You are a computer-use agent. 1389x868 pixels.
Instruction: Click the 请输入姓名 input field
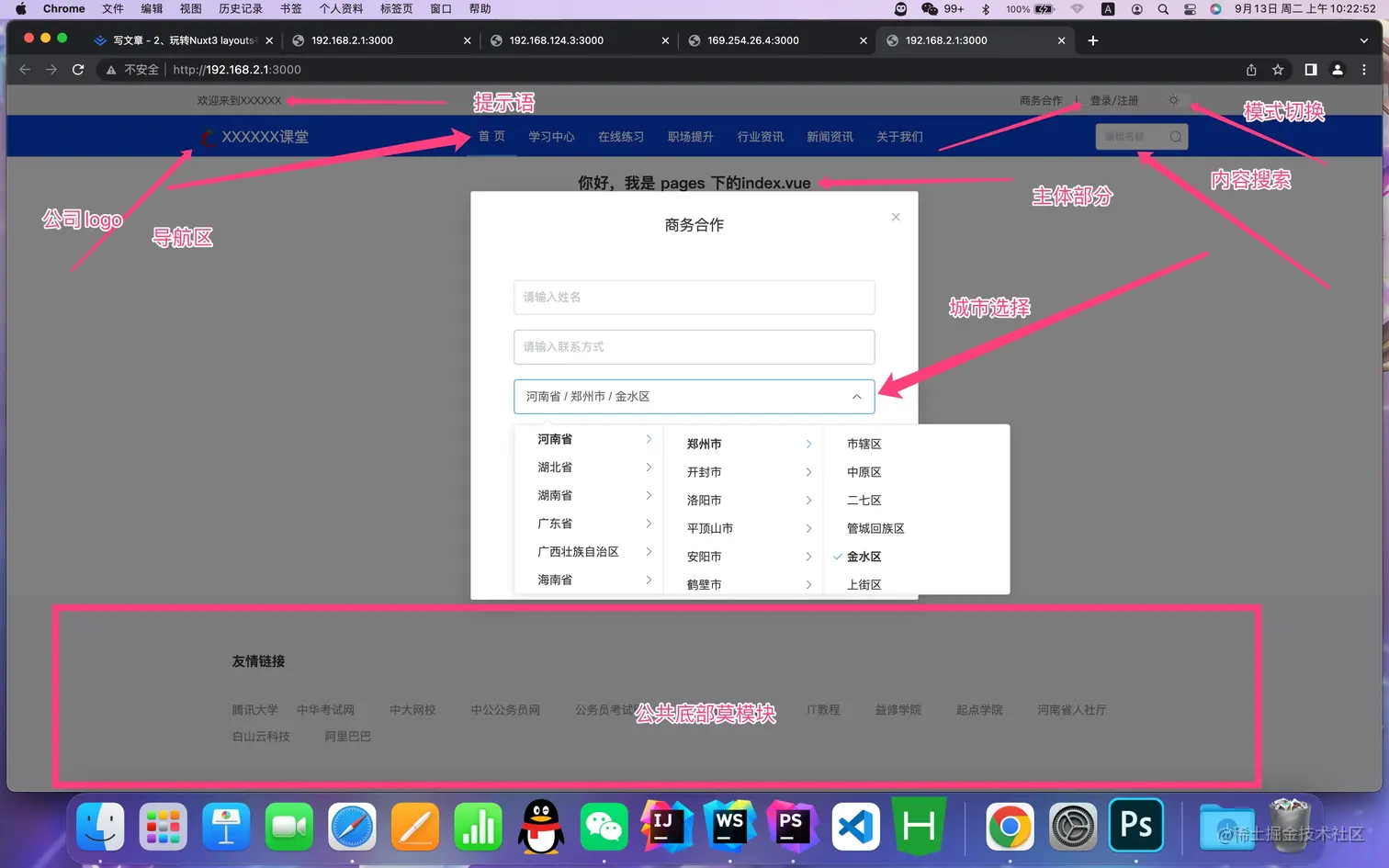[693, 297]
